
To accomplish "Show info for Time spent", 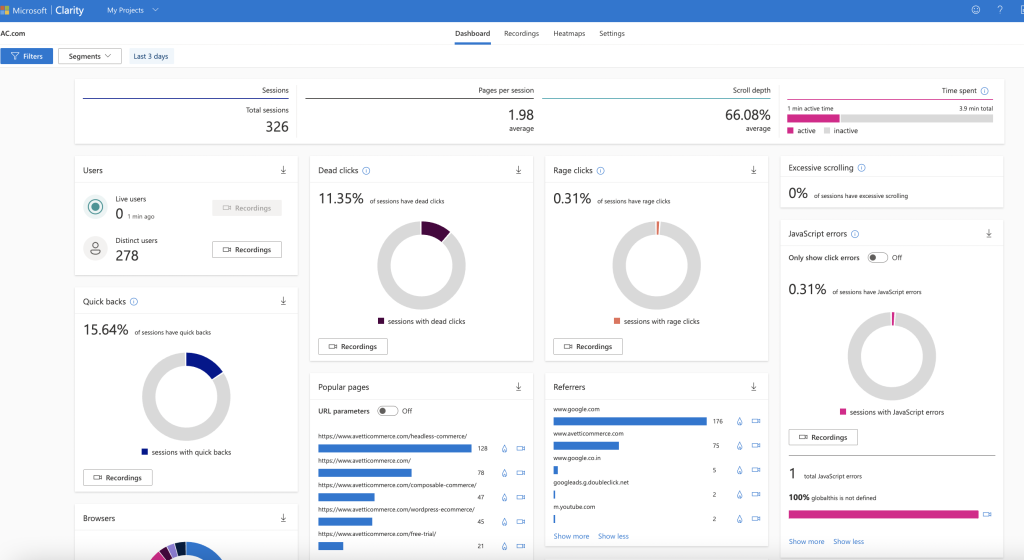I will coord(985,91).
